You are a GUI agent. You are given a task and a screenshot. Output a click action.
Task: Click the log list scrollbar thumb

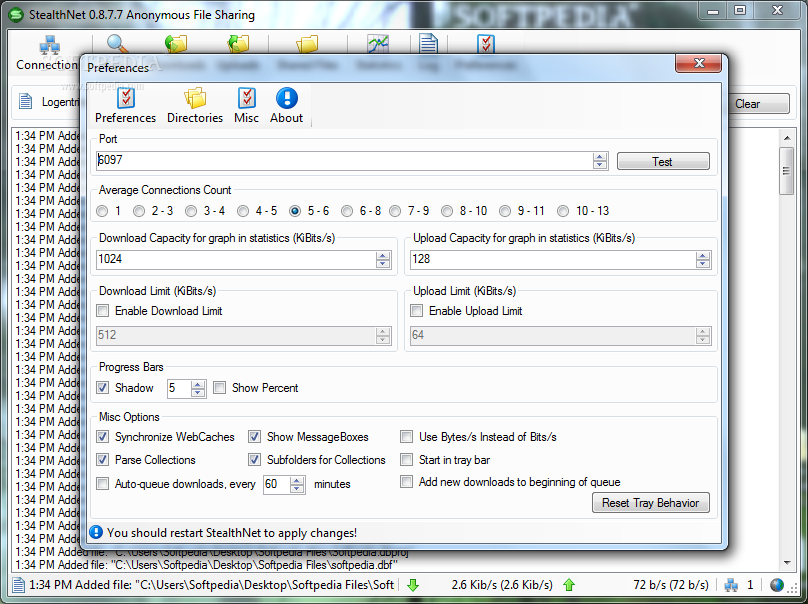click(x=787, y=171)
